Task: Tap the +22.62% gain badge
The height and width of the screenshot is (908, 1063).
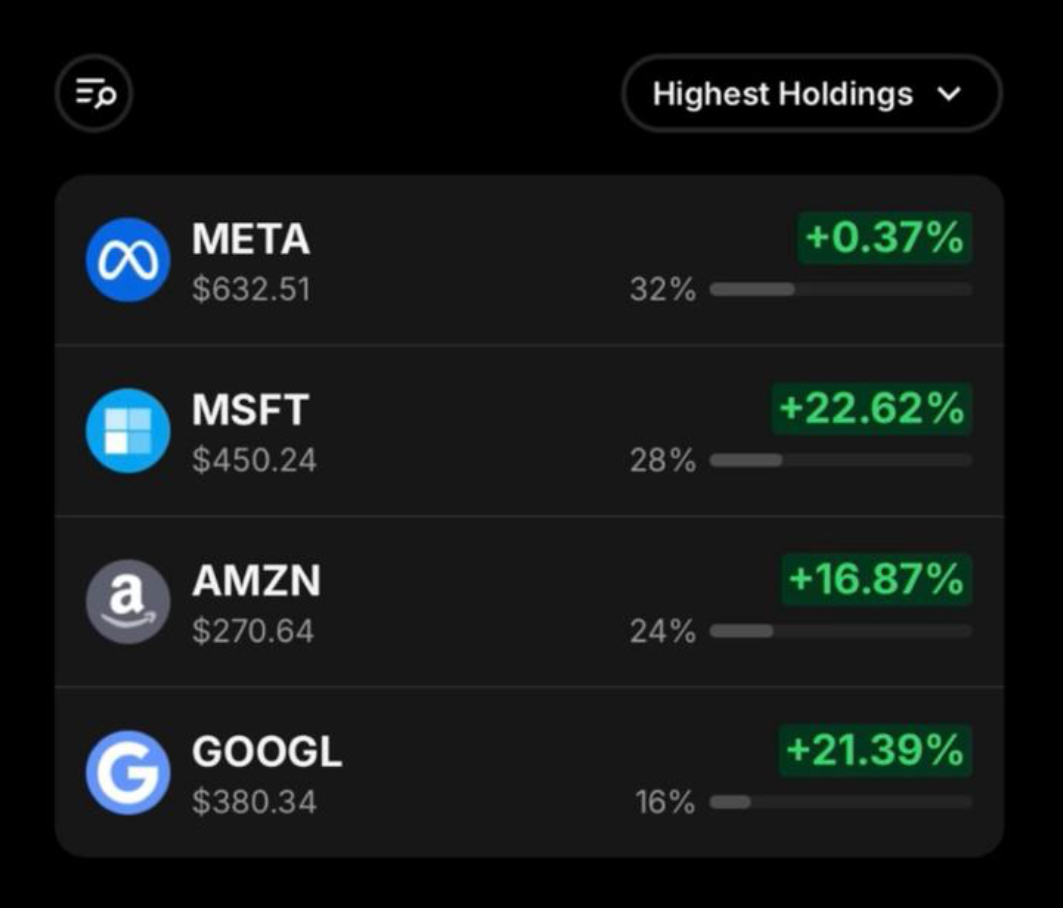Action: tap(872, 409)
